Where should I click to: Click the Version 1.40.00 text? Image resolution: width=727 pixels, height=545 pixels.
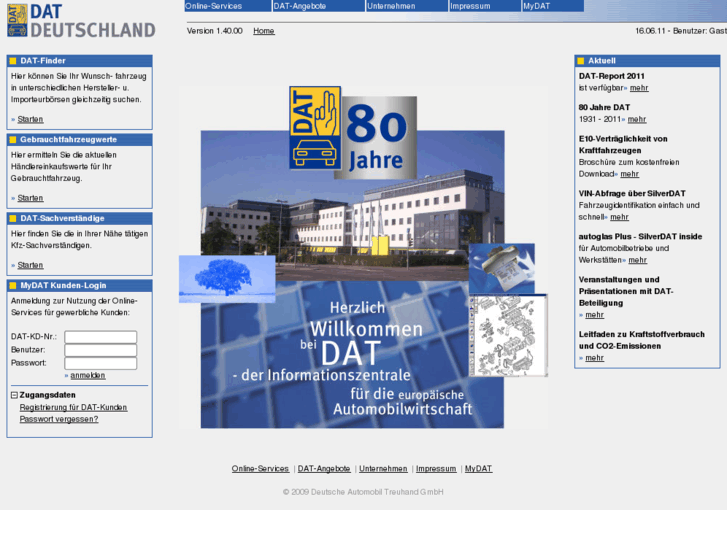click(215, 31)
